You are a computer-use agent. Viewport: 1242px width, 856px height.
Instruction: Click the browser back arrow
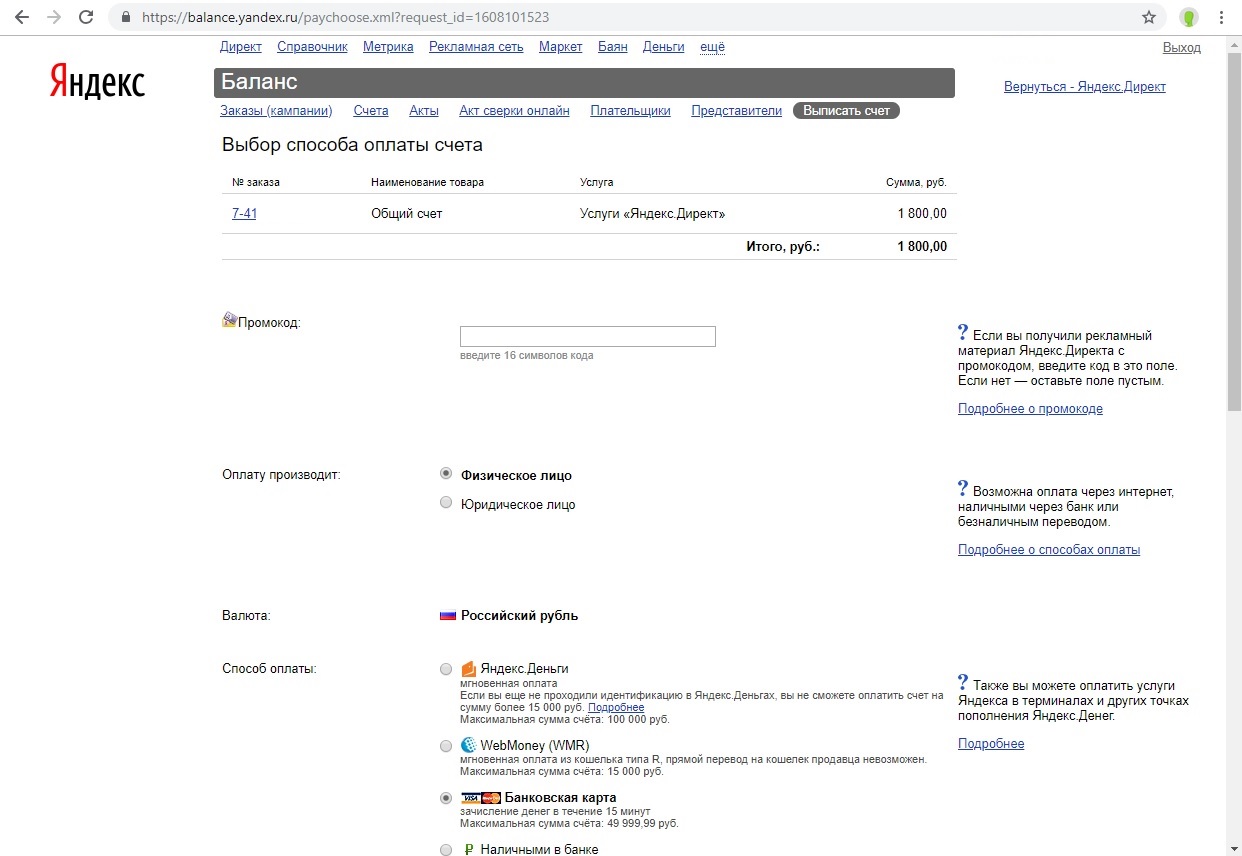point(21,17)
